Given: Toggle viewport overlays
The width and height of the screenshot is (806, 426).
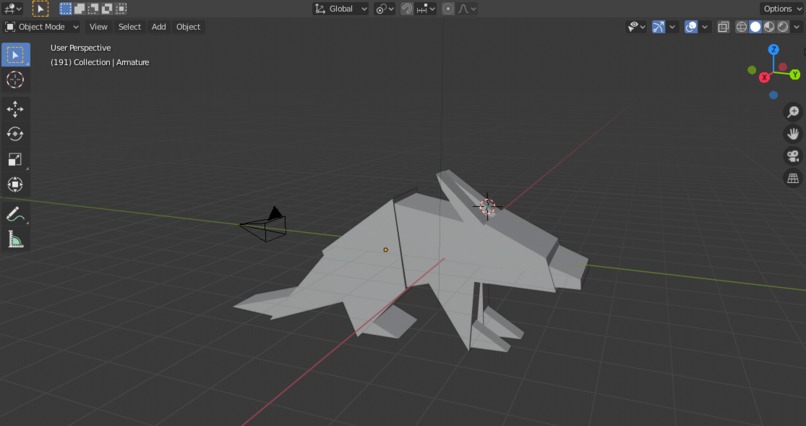Looking at the screenshot, I should click(x=691, y=27).
